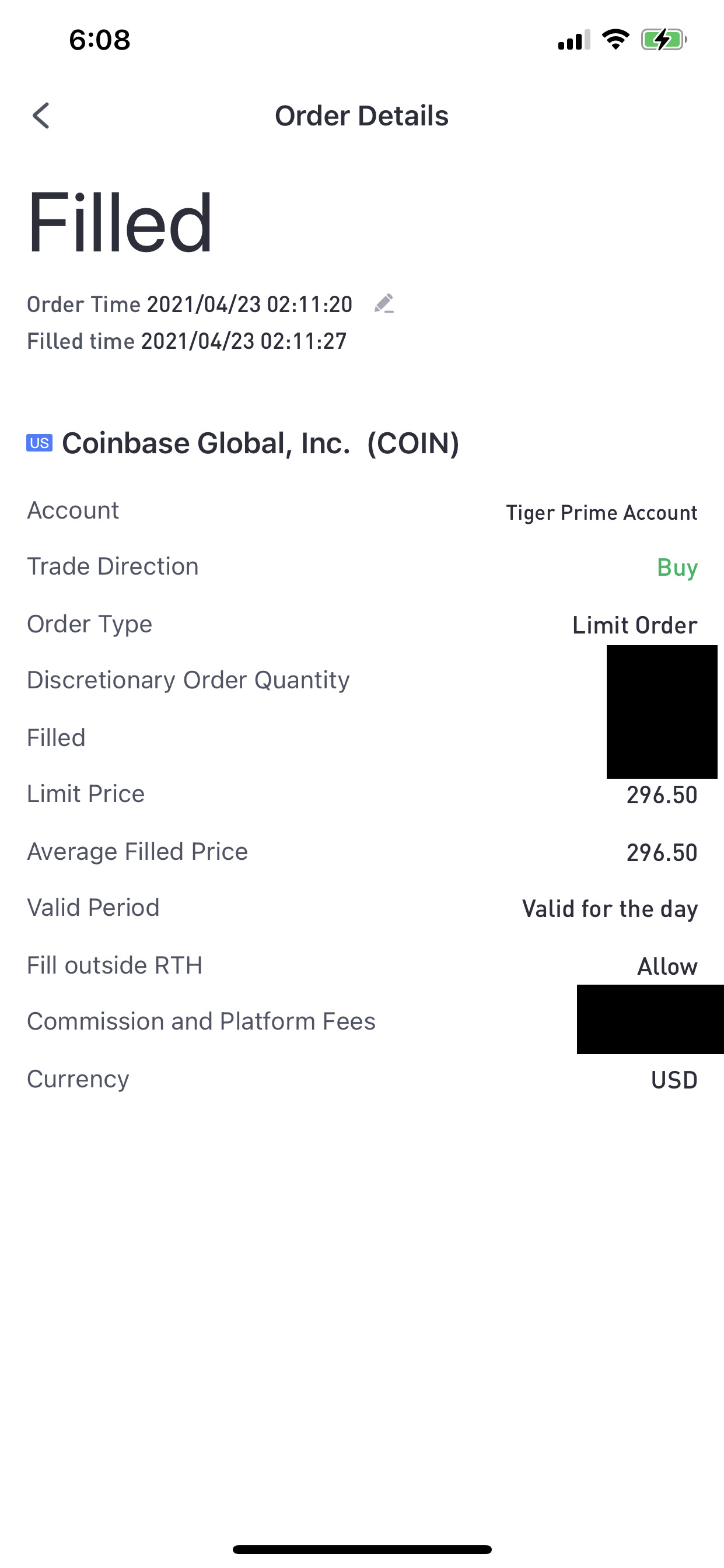Viewport: 724px width, 1568px height.
Task: Tap the Limit Price 296.50 value
Action: (662, 795)
